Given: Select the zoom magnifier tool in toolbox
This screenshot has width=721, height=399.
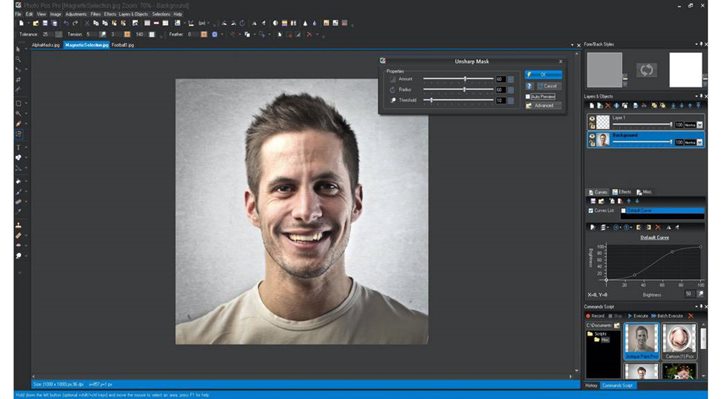Looking at the screenshot, I should (18, 60).
